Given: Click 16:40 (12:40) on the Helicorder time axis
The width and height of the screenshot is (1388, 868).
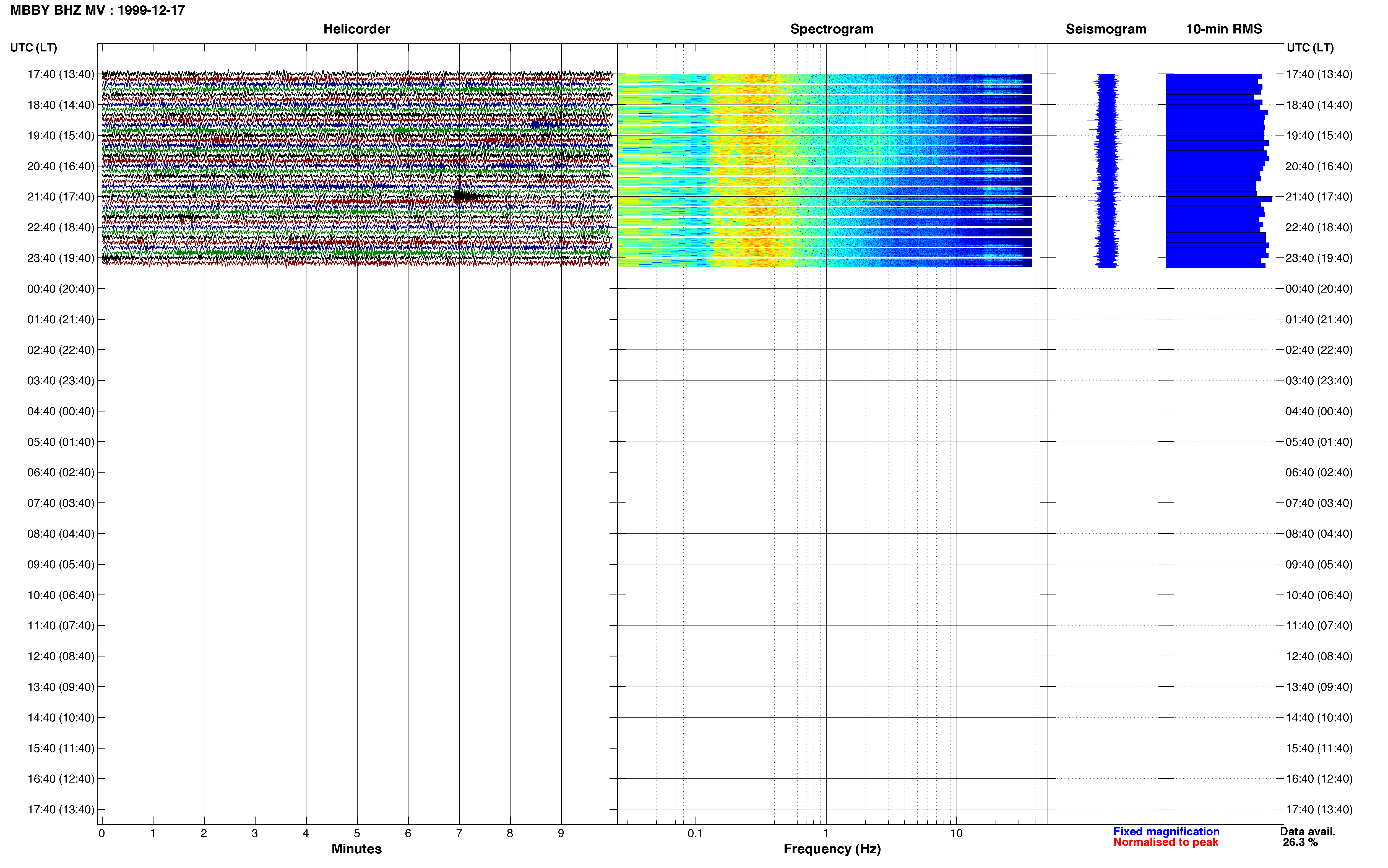Looking at the screenshot, I should coord(60,779).
